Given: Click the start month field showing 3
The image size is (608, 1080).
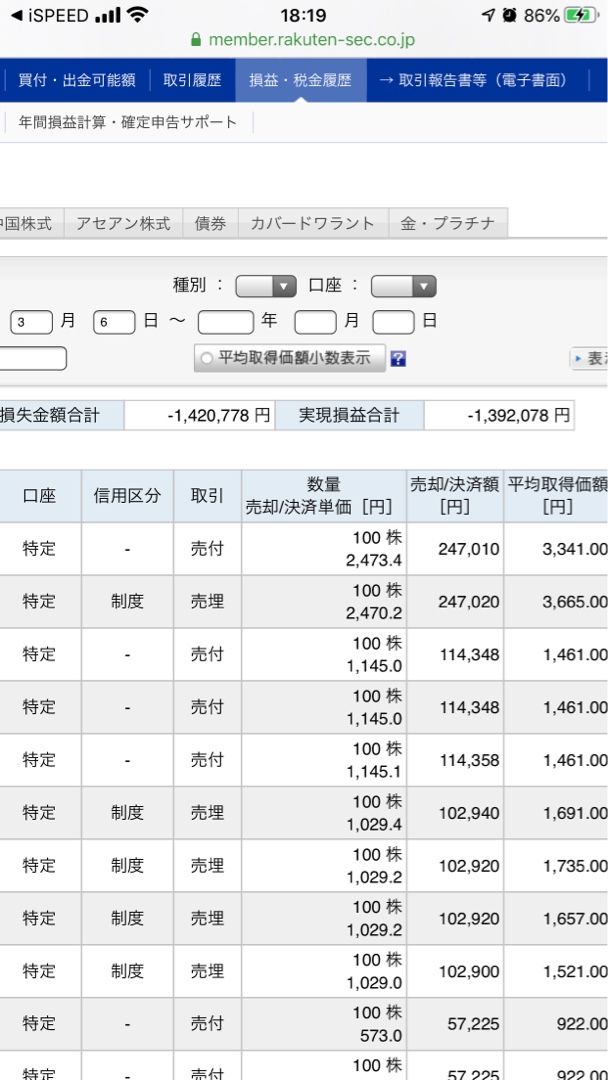Looking at the screenshot, I should (32, 322).
